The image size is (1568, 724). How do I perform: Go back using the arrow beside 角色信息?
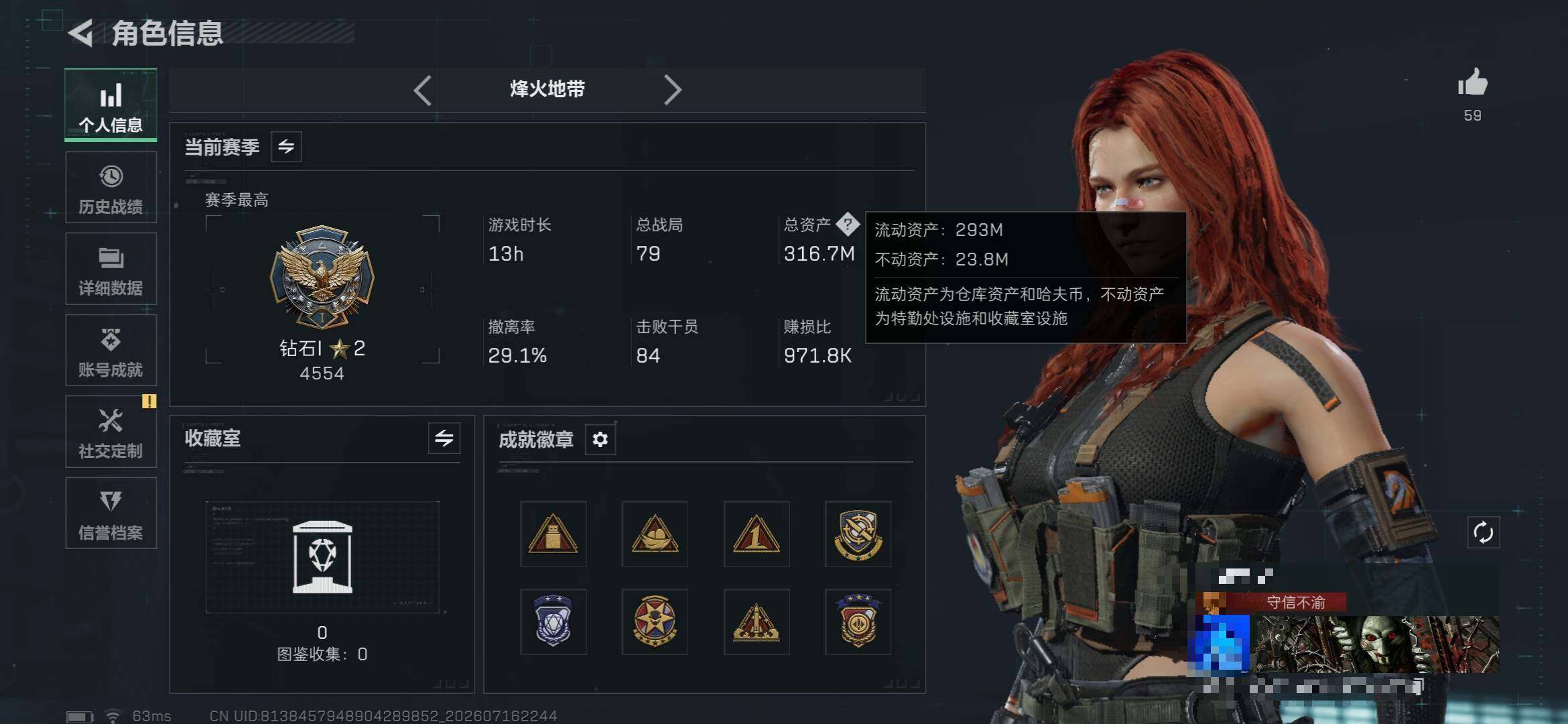[81, 33]
